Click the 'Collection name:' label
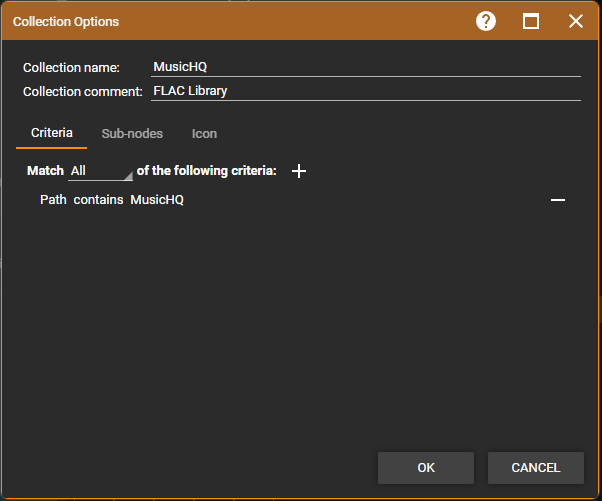The width and height of the screenshot is (602, 501). (71, 67)
